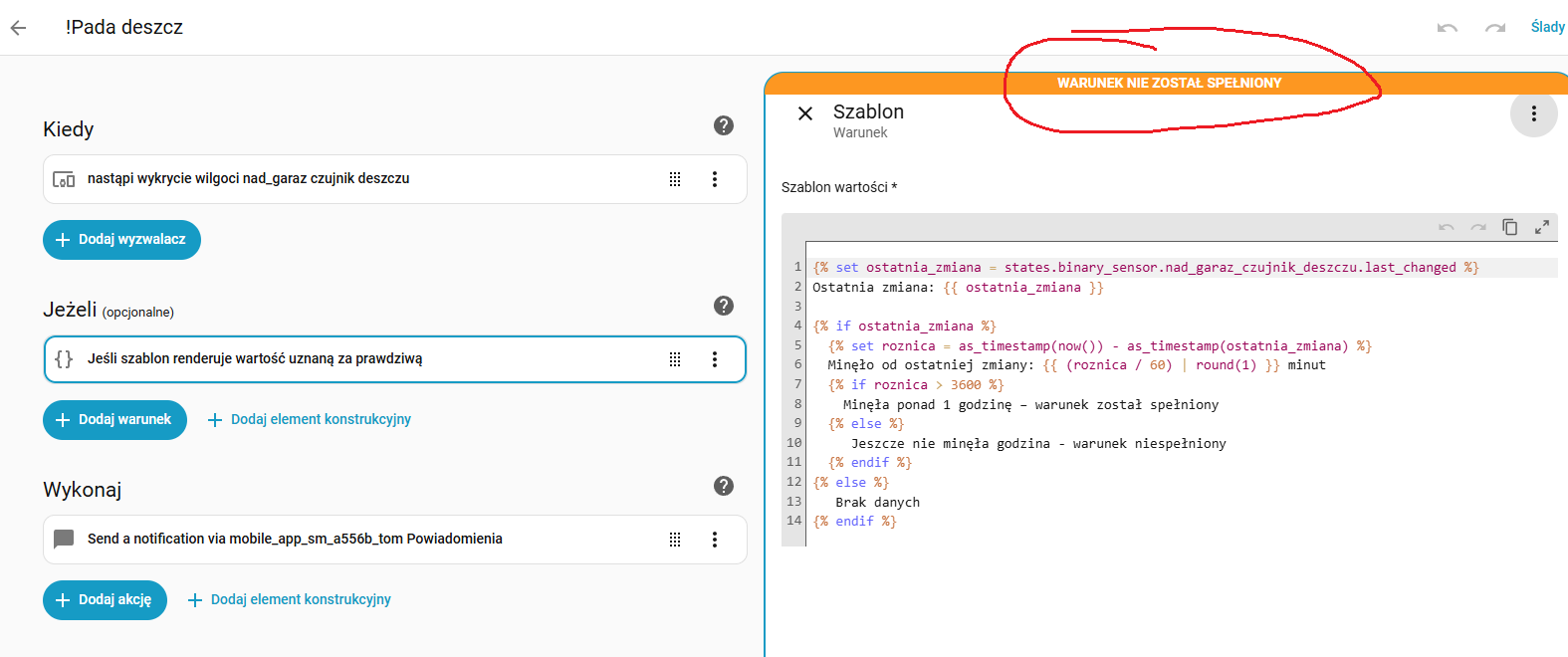This screenshot has width=1568, height=657.
Task: Grab the trigger row drag handle
Action: point(675,179)
